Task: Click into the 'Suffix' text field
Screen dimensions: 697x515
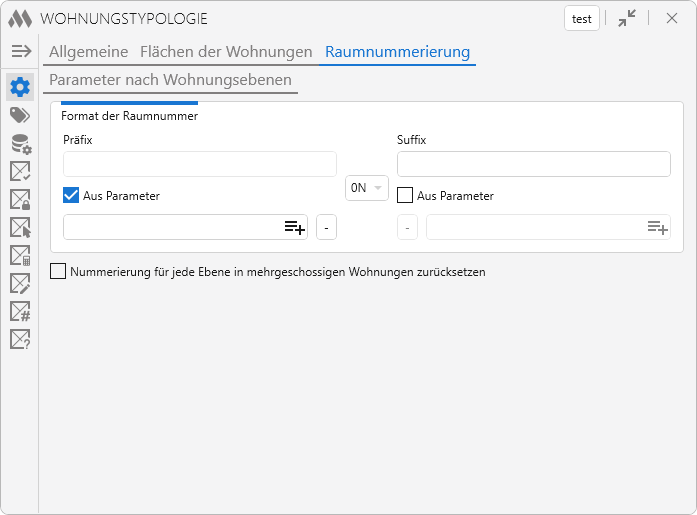Action: coord(533,164)
